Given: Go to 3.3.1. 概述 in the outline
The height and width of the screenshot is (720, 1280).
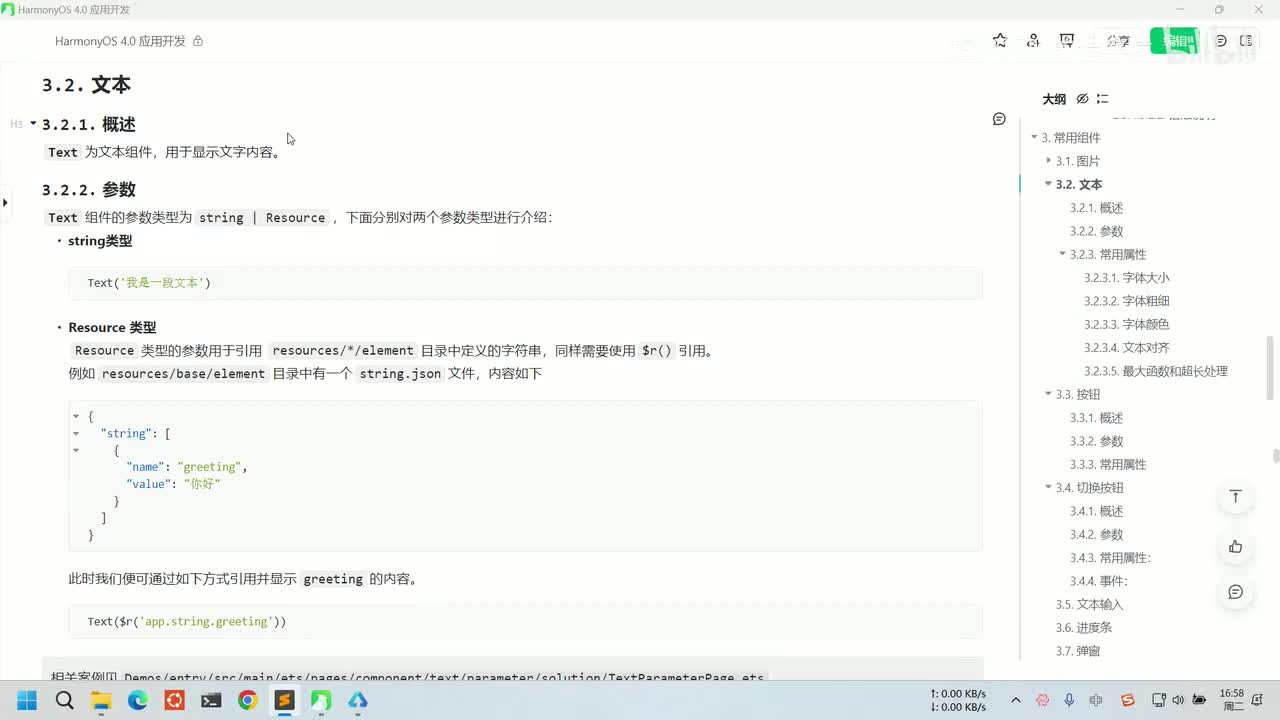Looking at the screenshot, I should 1097,418.
